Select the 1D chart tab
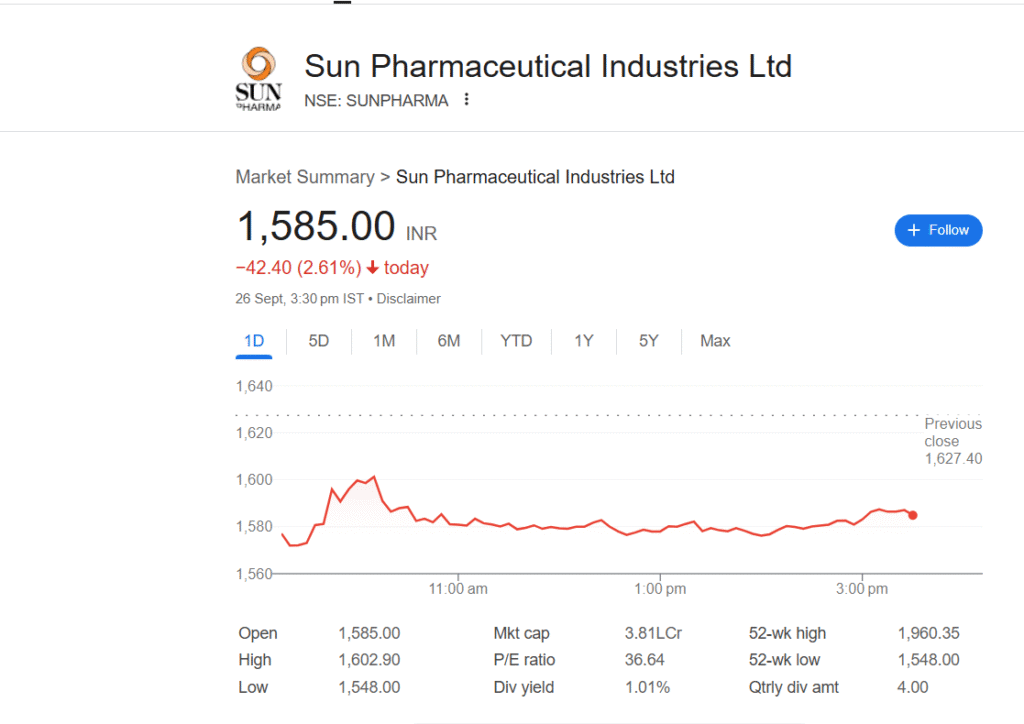 pos(254,341)
